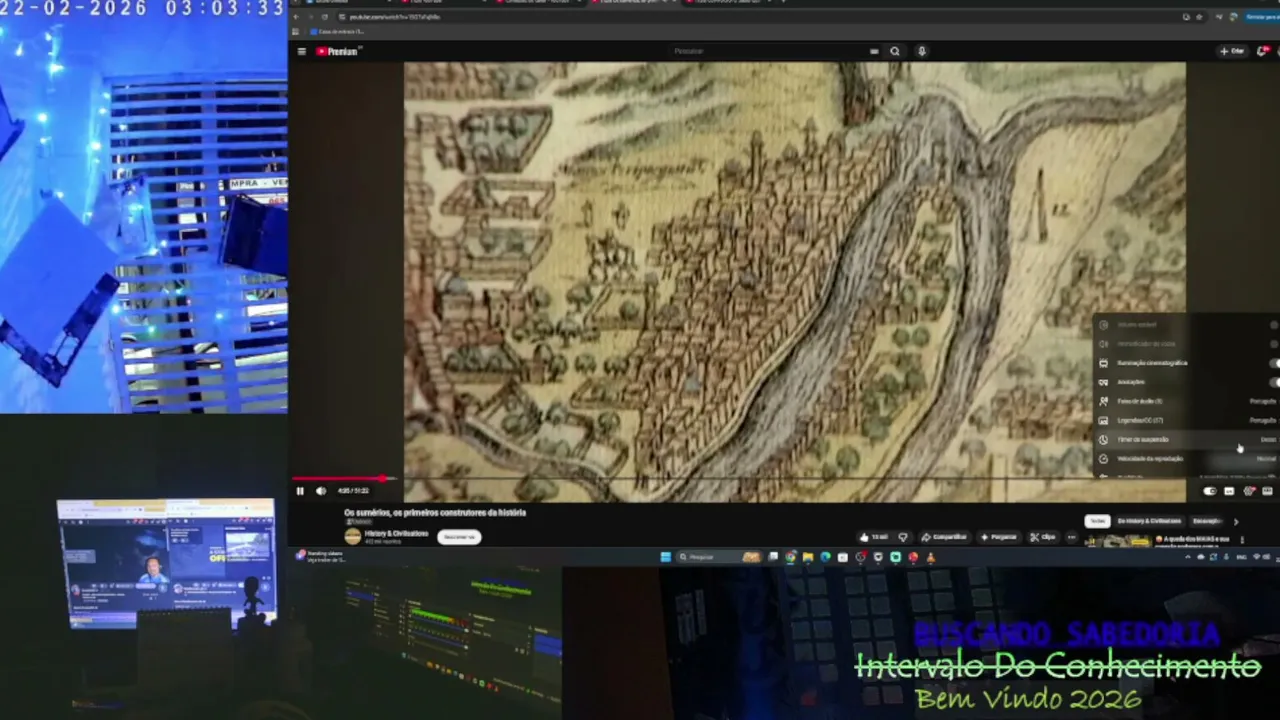Pause the YouTube video
The image size is (1280, 720).
[x=300, y=491]
